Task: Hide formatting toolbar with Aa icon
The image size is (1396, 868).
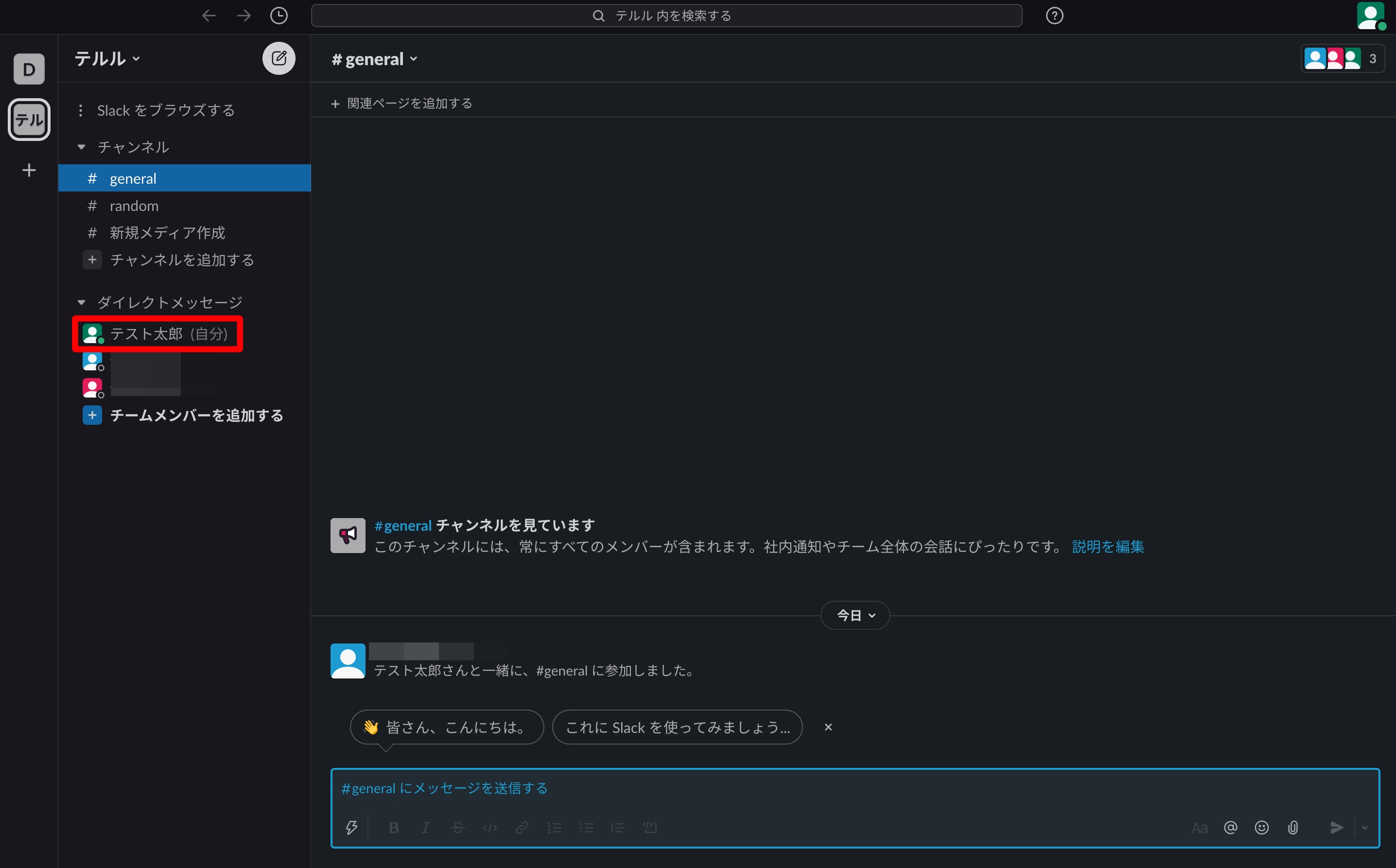Action: (1200, 827)
